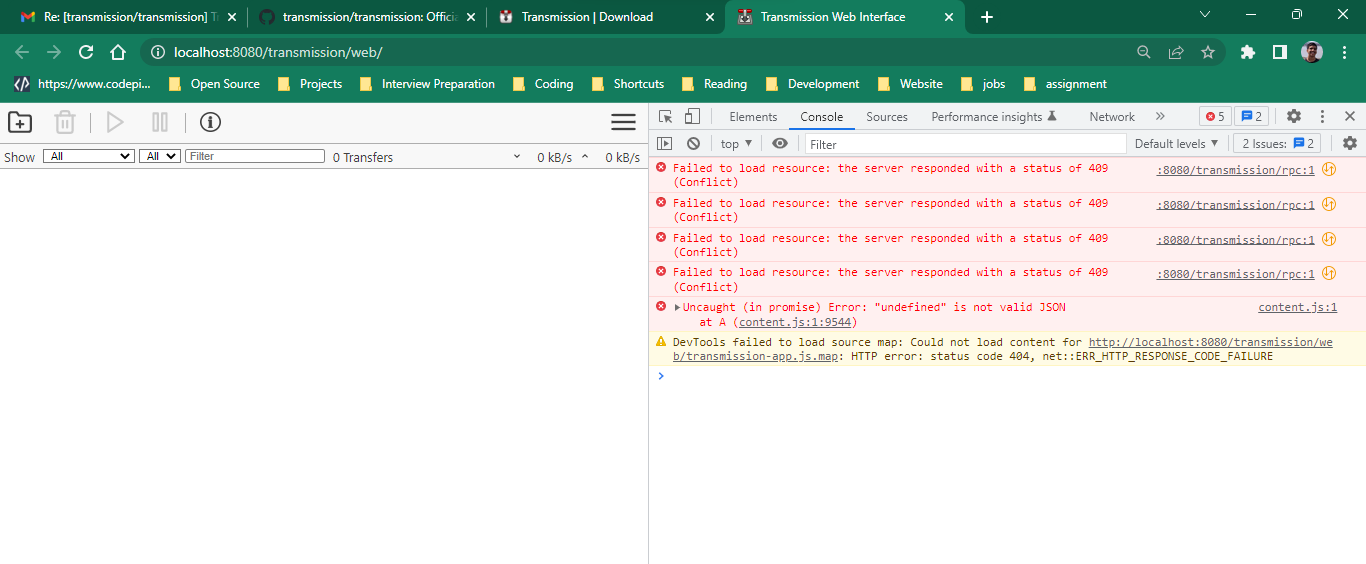Pause selected torrents with pause icon

click(160, 122)
